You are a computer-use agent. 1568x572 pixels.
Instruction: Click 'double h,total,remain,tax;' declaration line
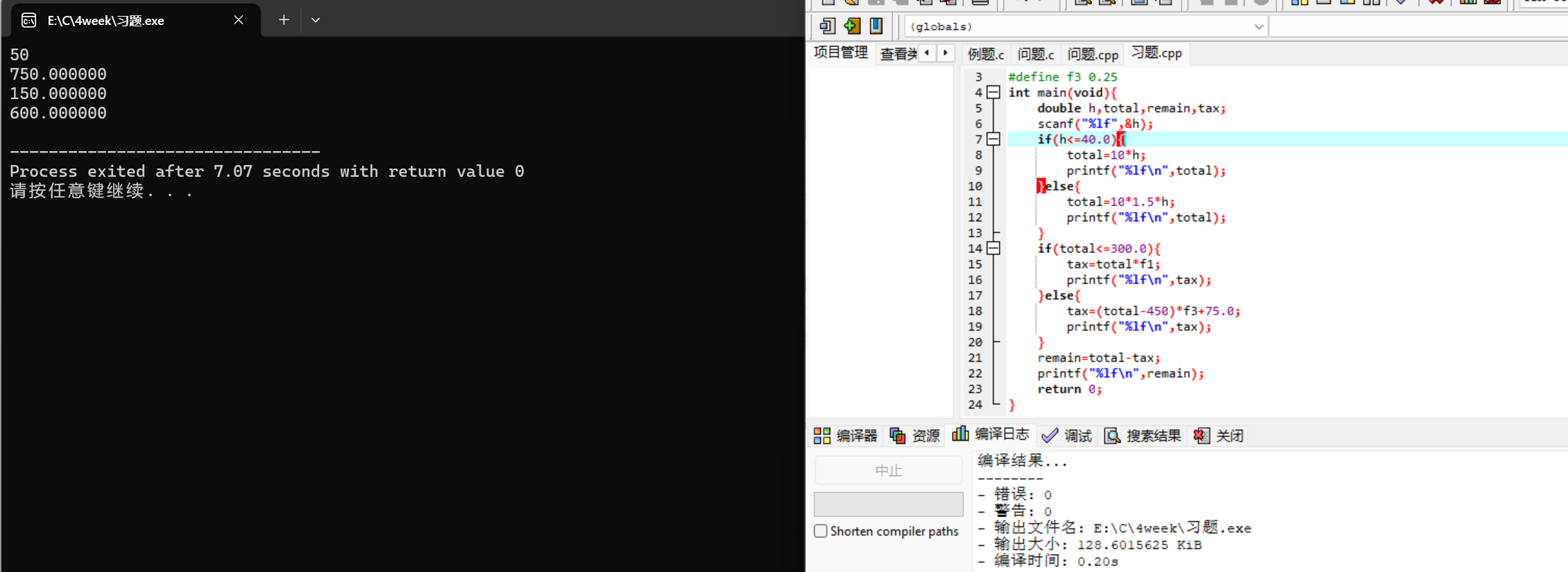coord(1132,108)
